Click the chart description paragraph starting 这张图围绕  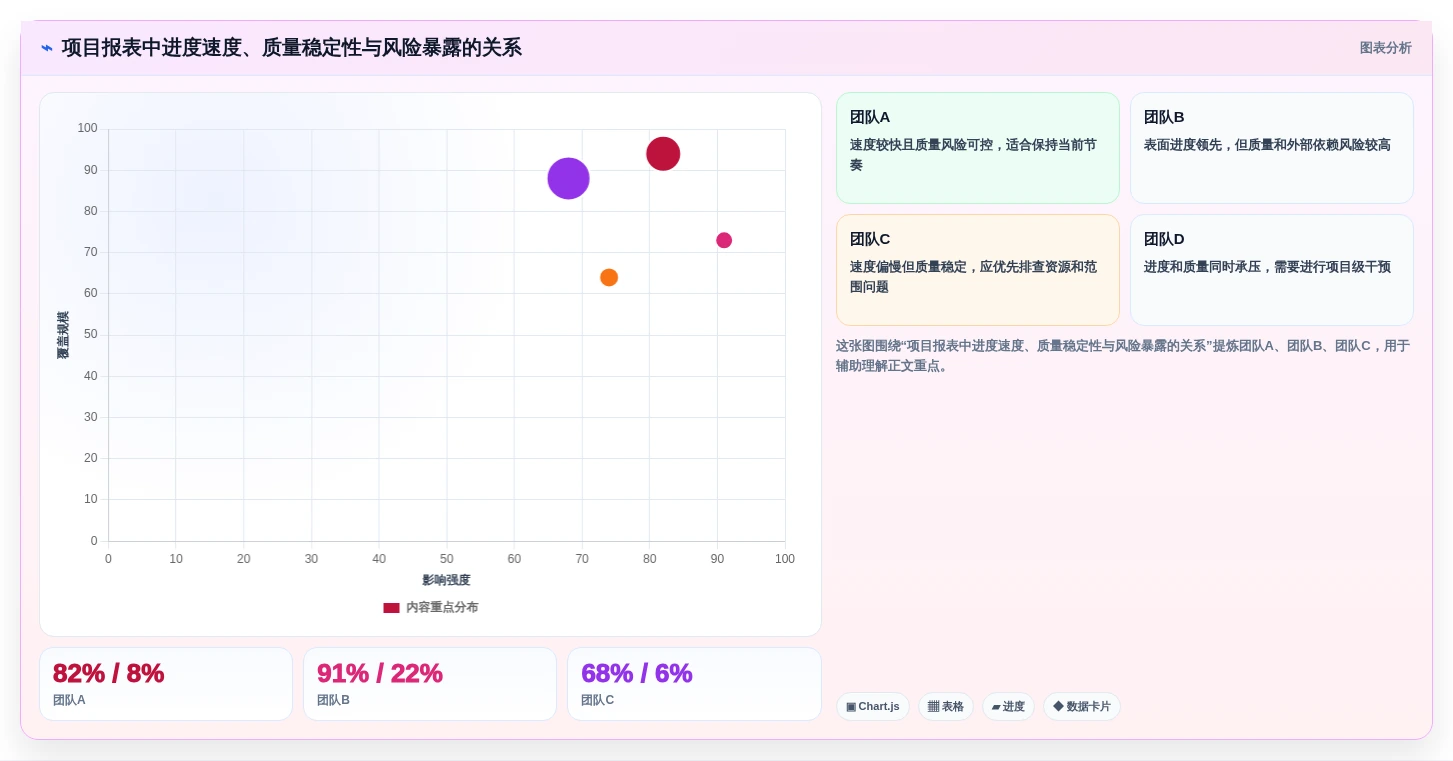coord(1123,355)
